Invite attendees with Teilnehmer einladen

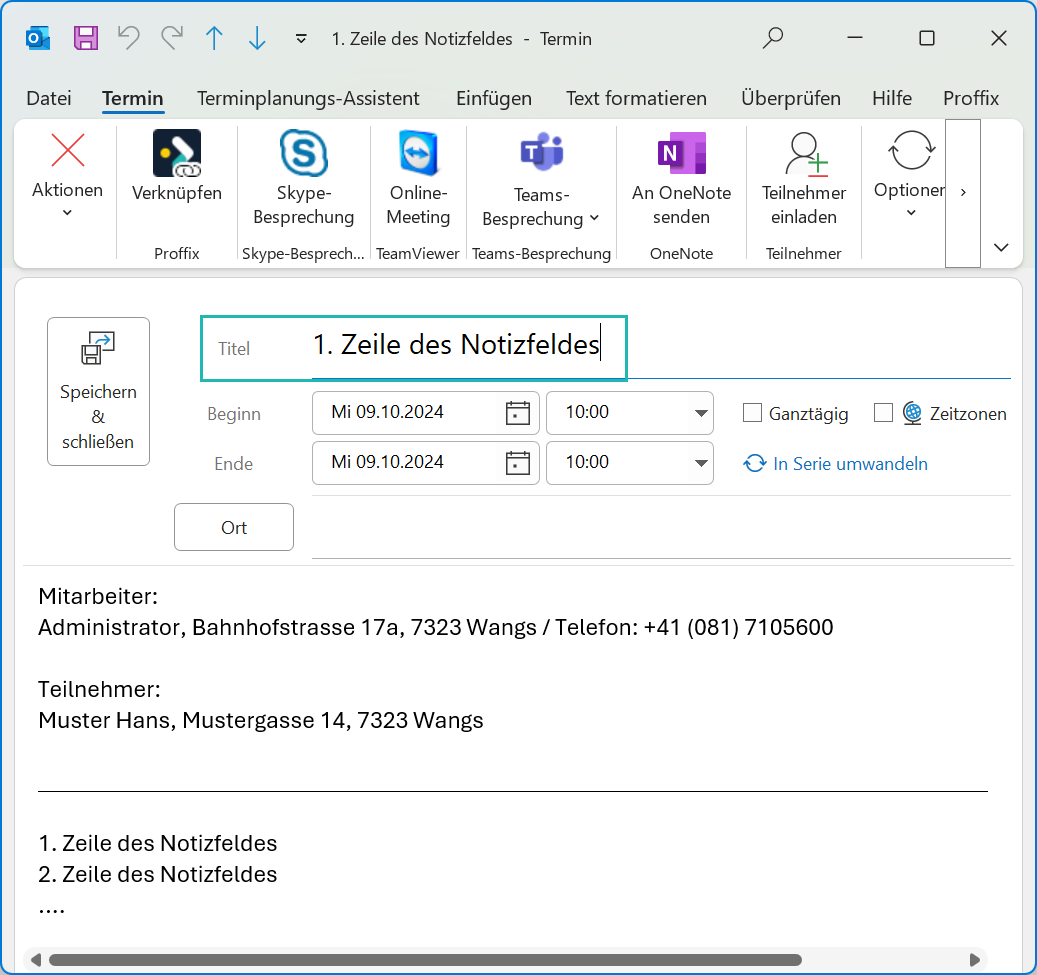(x=804, y=177)
